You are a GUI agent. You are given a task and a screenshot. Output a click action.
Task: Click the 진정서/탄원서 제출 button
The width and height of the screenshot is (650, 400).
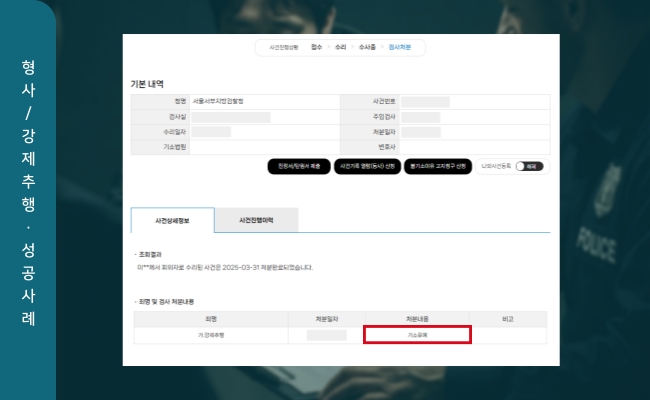297,167
